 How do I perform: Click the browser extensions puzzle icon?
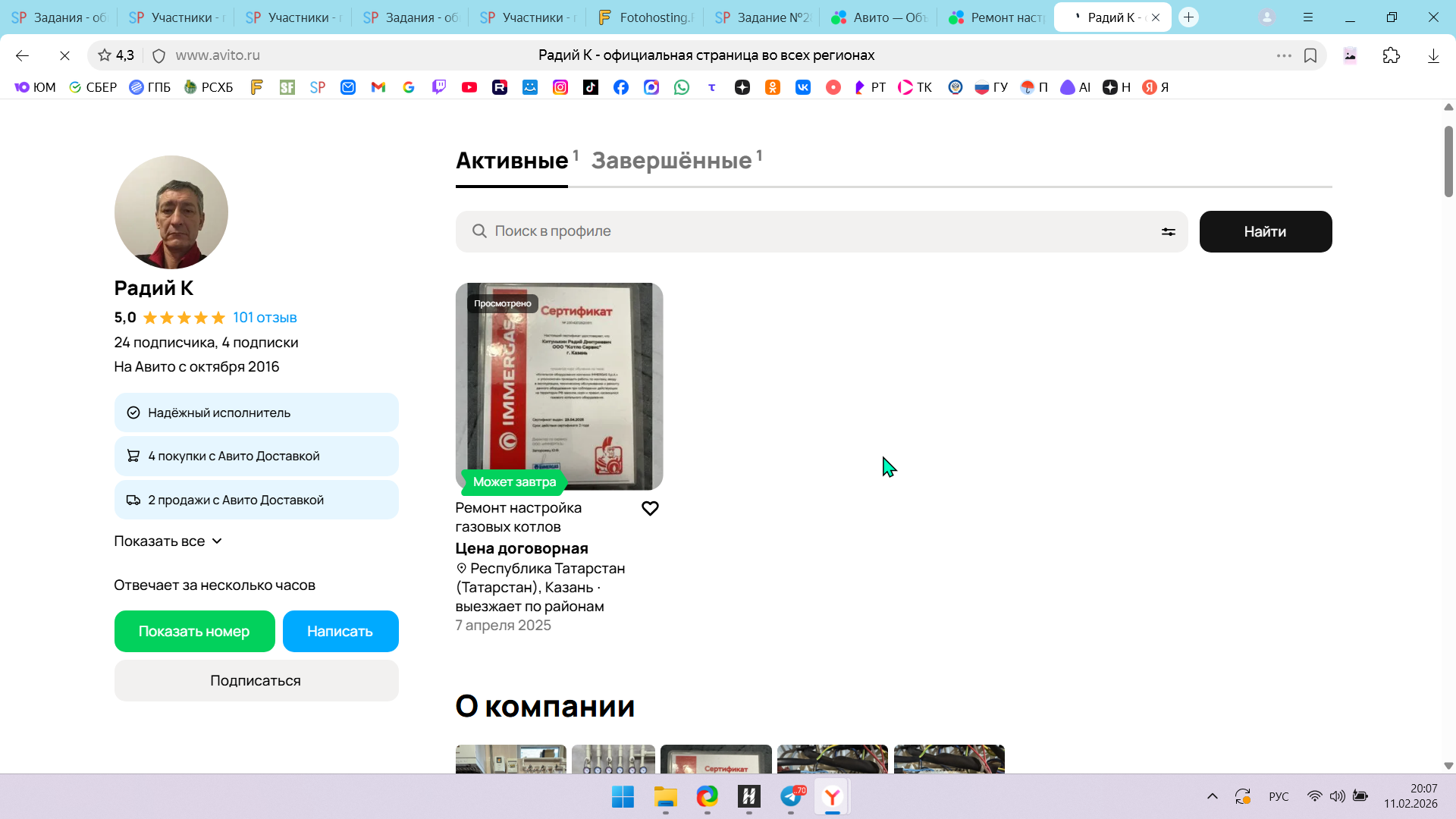coord(1391,55)
